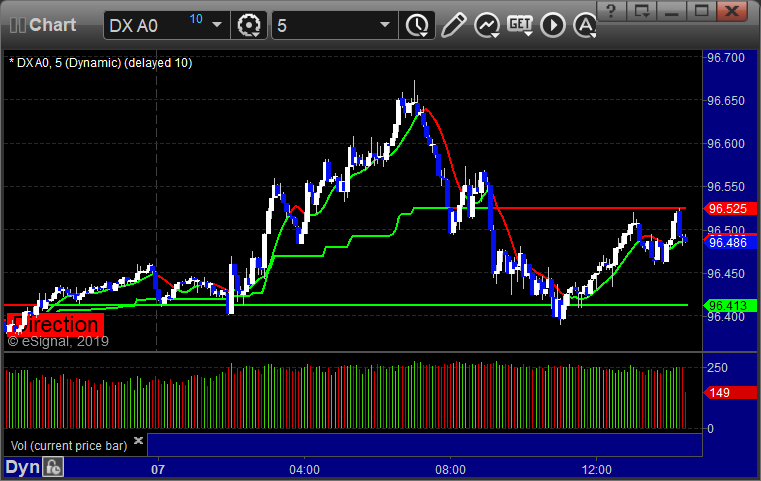Image resolution: width=761 pixels, height=481 pixels.
Task: Click the Chart title grip handle
Action: (x=17, y=25)
